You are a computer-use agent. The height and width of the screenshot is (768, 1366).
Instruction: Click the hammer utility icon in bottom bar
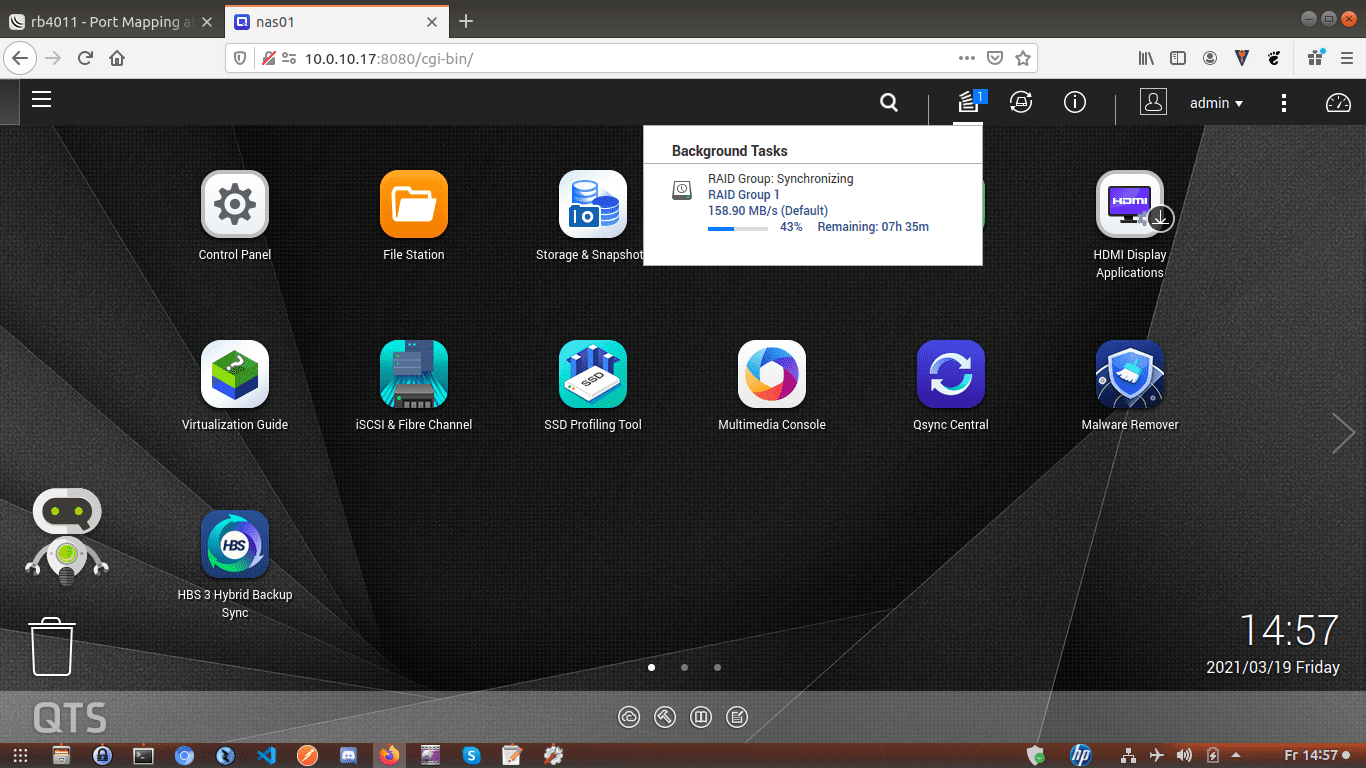click(665, 717)
